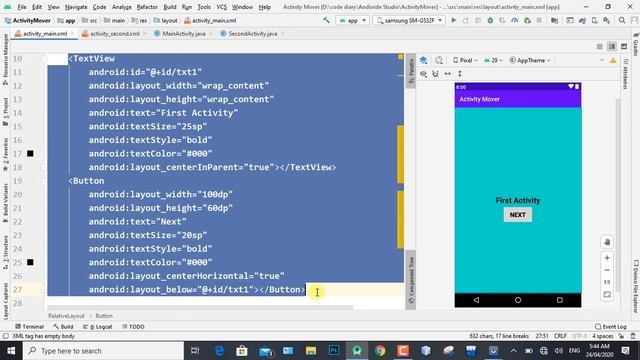Switch to Split view mode
The width and height of the screenshot is (640, 360).
[x=612, y=47]
